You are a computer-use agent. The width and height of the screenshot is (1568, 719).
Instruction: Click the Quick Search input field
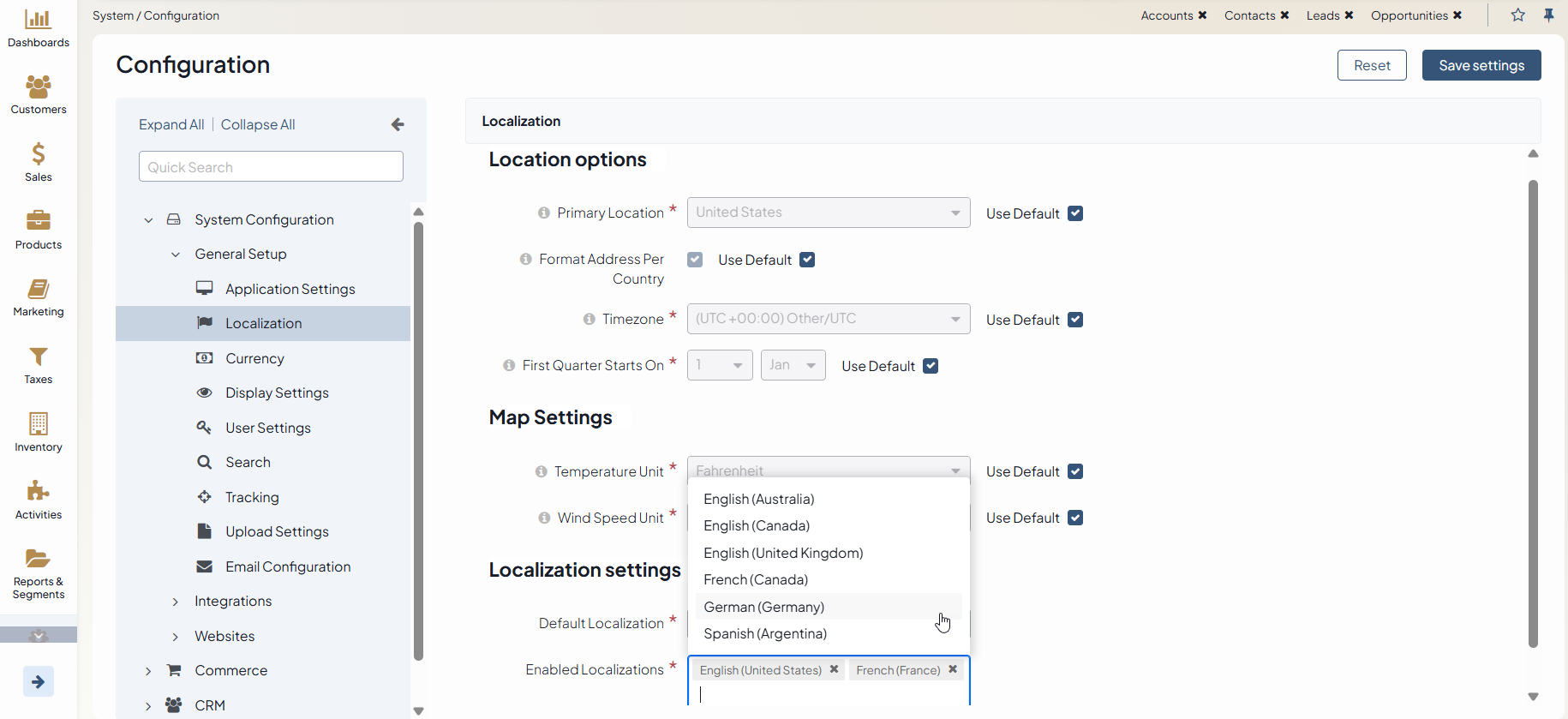(x=271, y=167)
